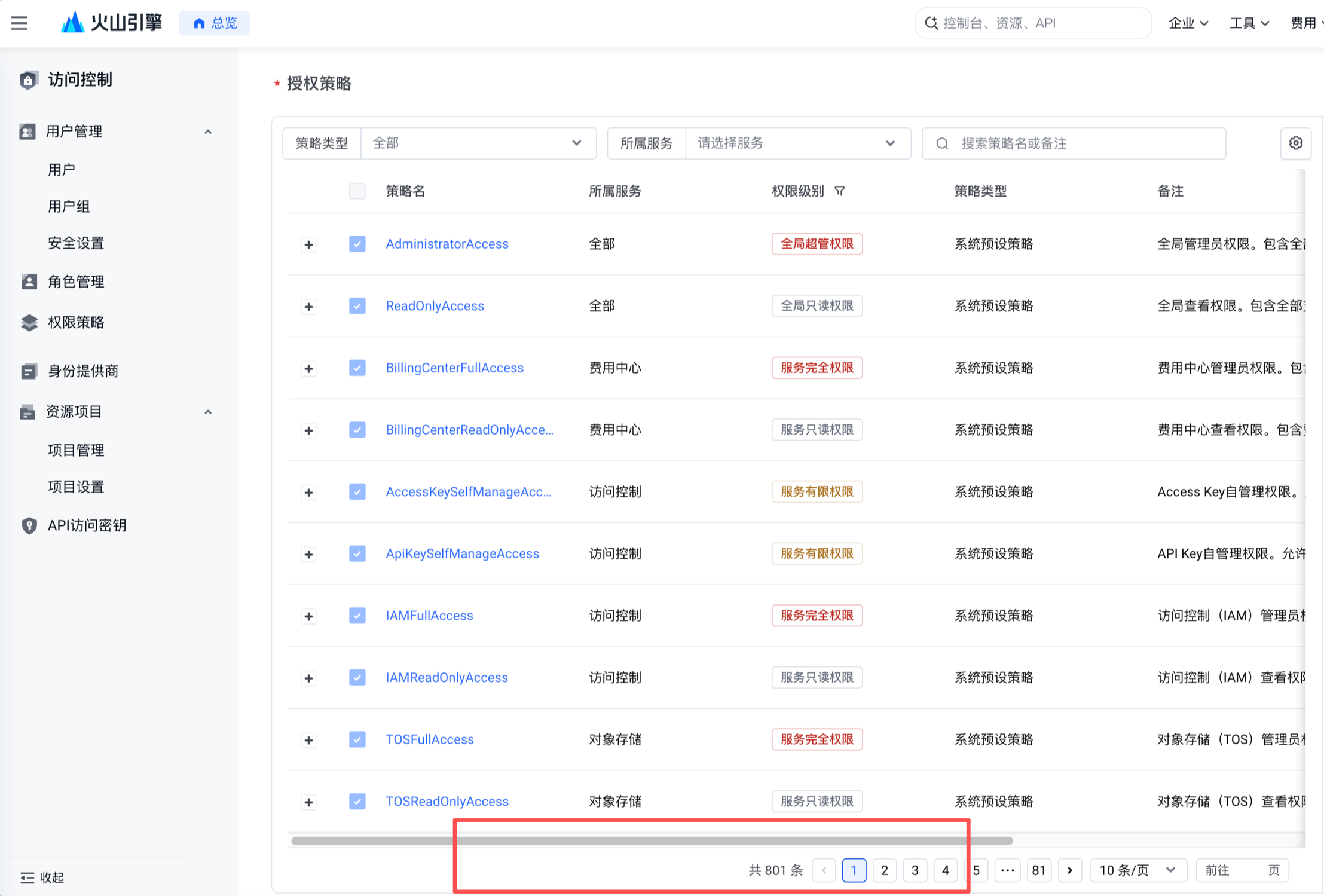The width and height of the screenshot is (1324, 896).
Task: Open the TOSFullAccess policy link
Action: coord(430,739)
